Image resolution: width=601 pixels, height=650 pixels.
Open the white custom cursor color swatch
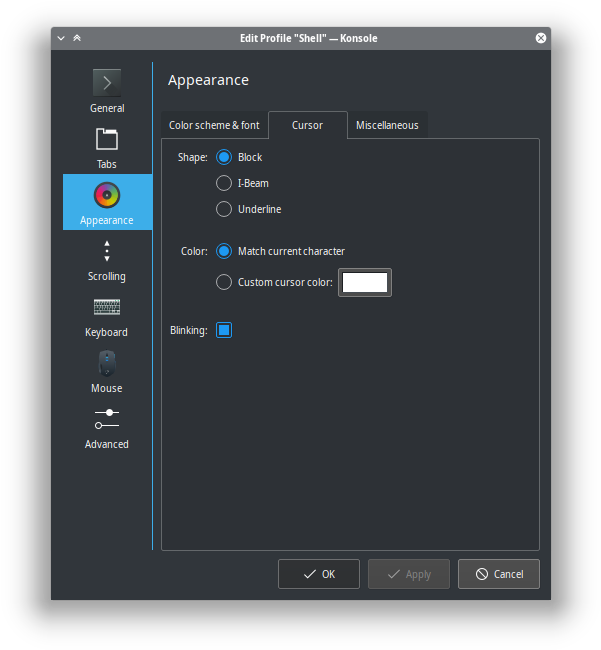tap(365, 282)
